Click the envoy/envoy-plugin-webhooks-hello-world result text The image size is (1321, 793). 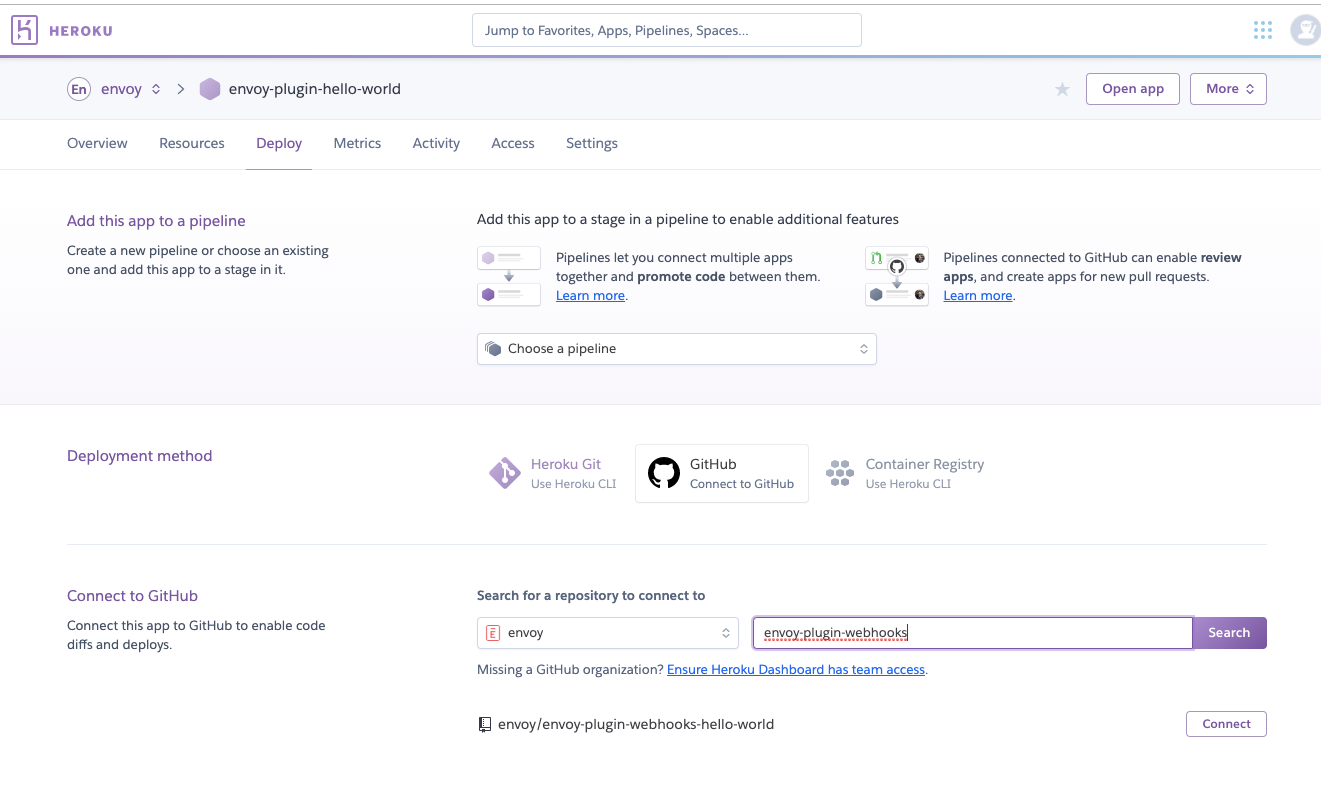[636, 724]
